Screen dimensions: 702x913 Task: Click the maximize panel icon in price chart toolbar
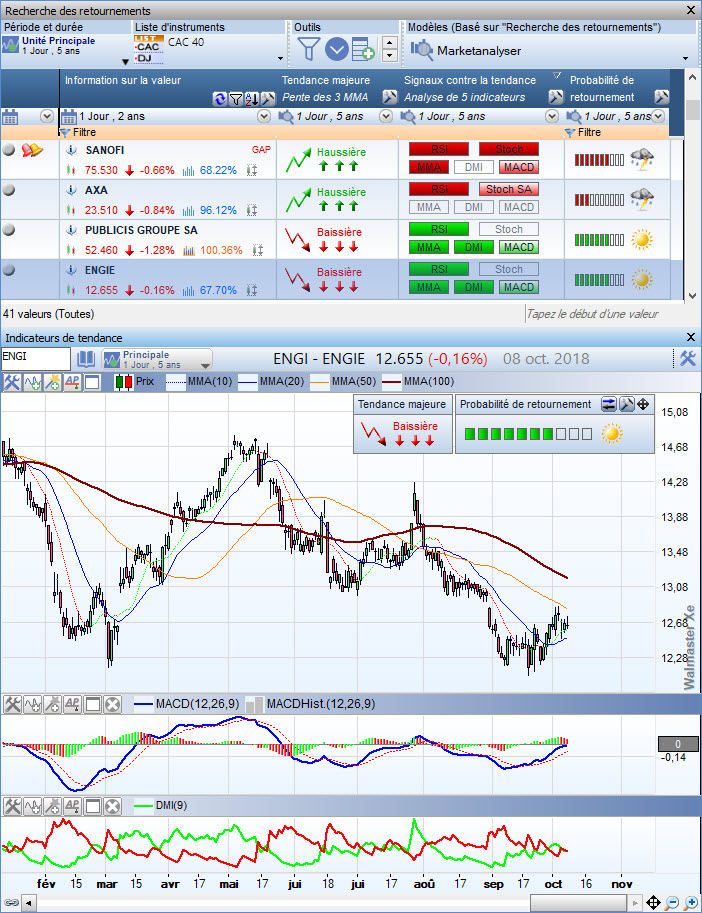92,382
